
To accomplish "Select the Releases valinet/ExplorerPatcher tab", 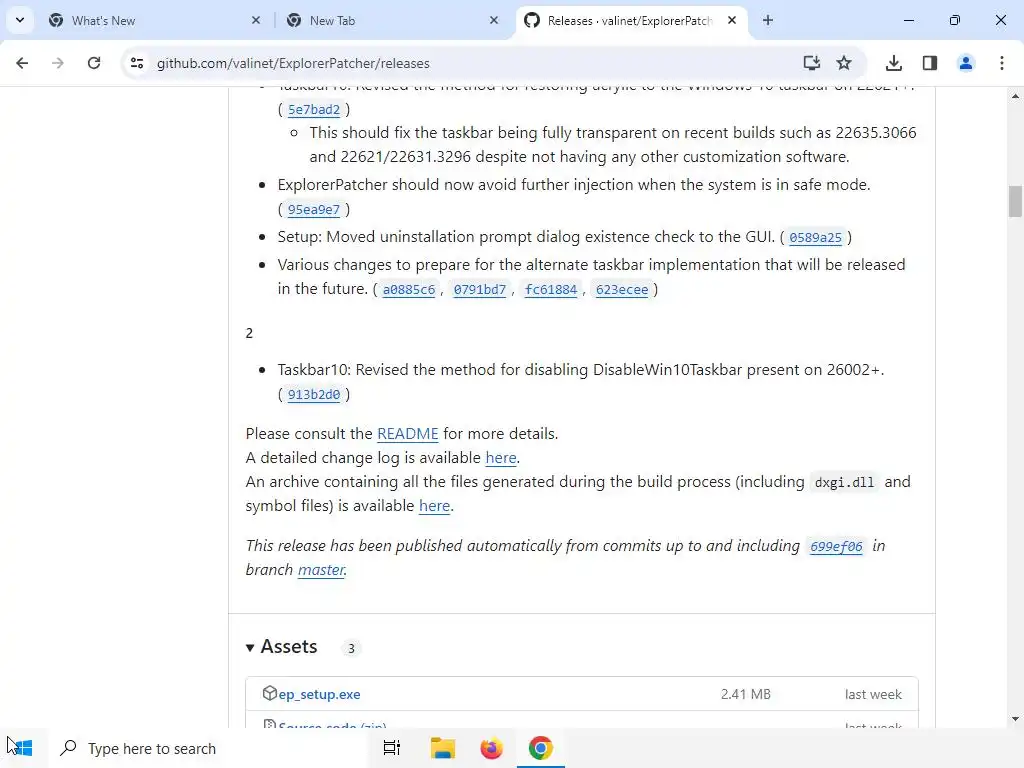I will click(x=630, y=21).
